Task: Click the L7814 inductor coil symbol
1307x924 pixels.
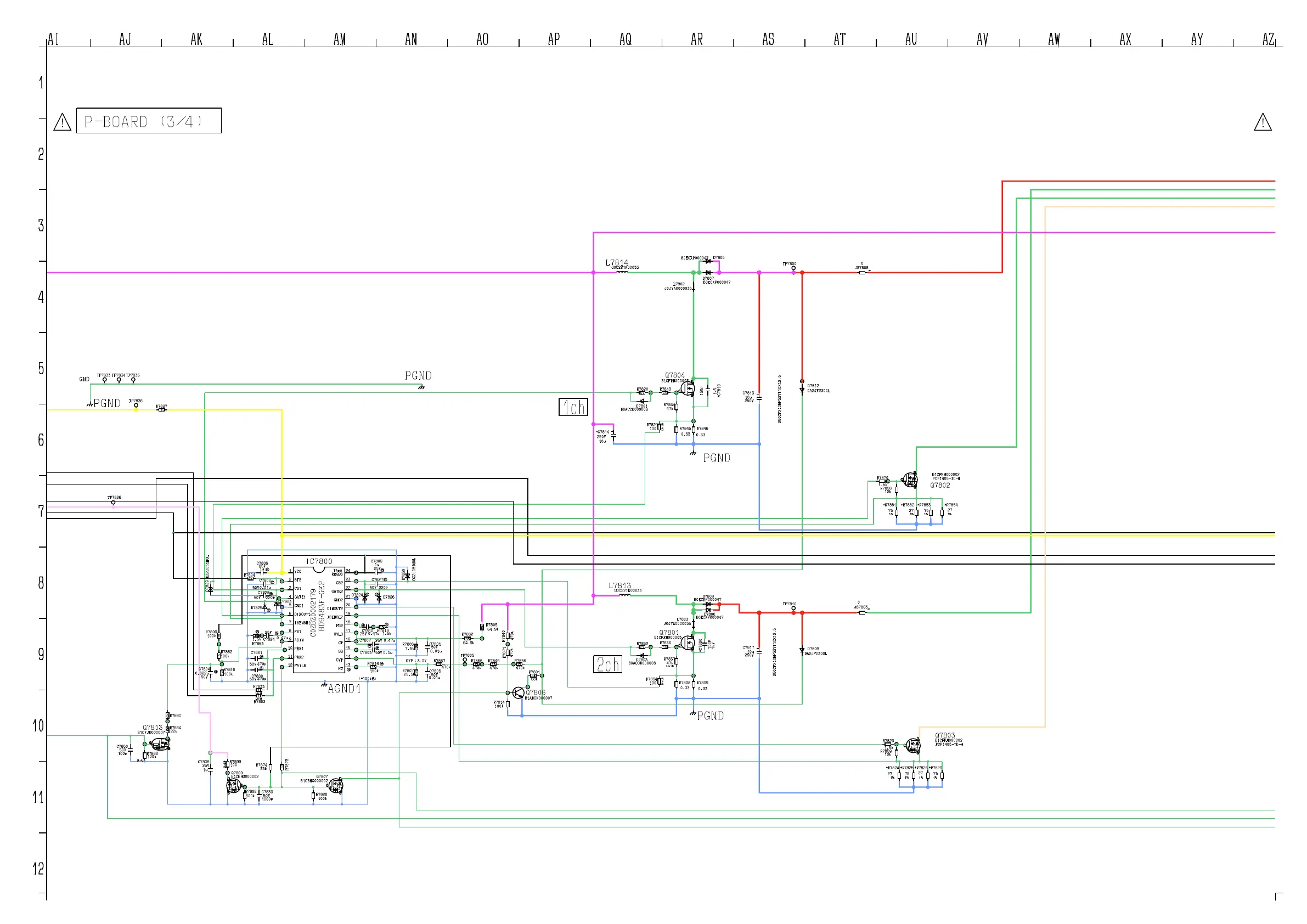Action: click(x=622, y=272)
